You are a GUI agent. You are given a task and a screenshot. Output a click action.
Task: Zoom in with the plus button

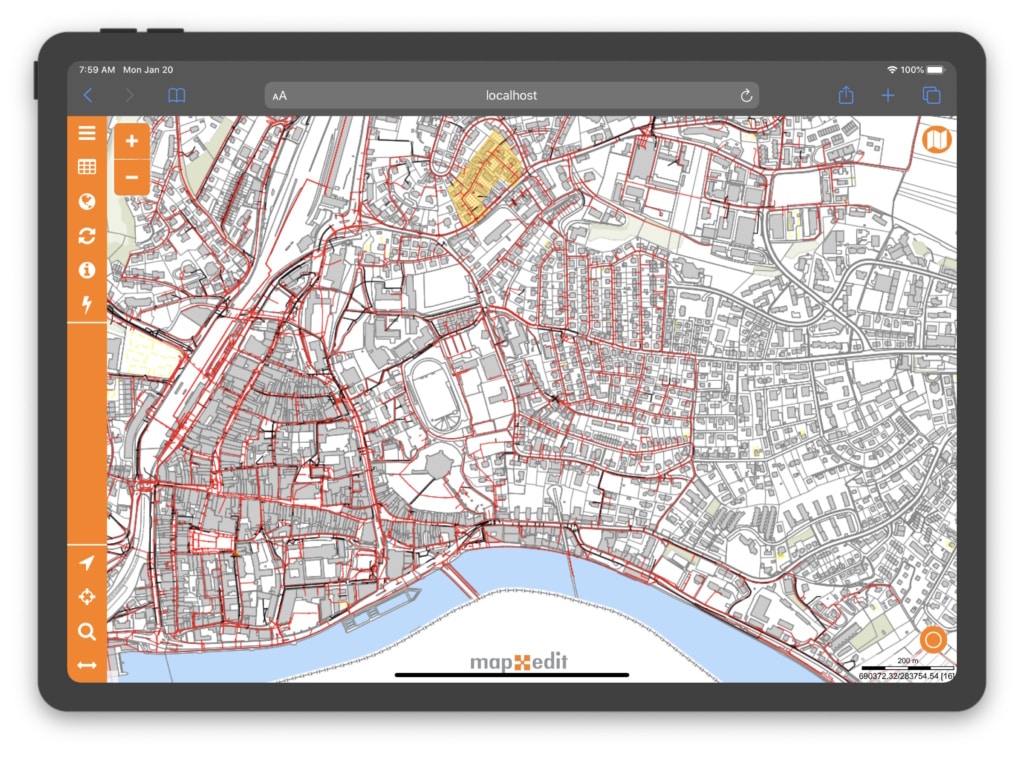(x=132, y=141)
